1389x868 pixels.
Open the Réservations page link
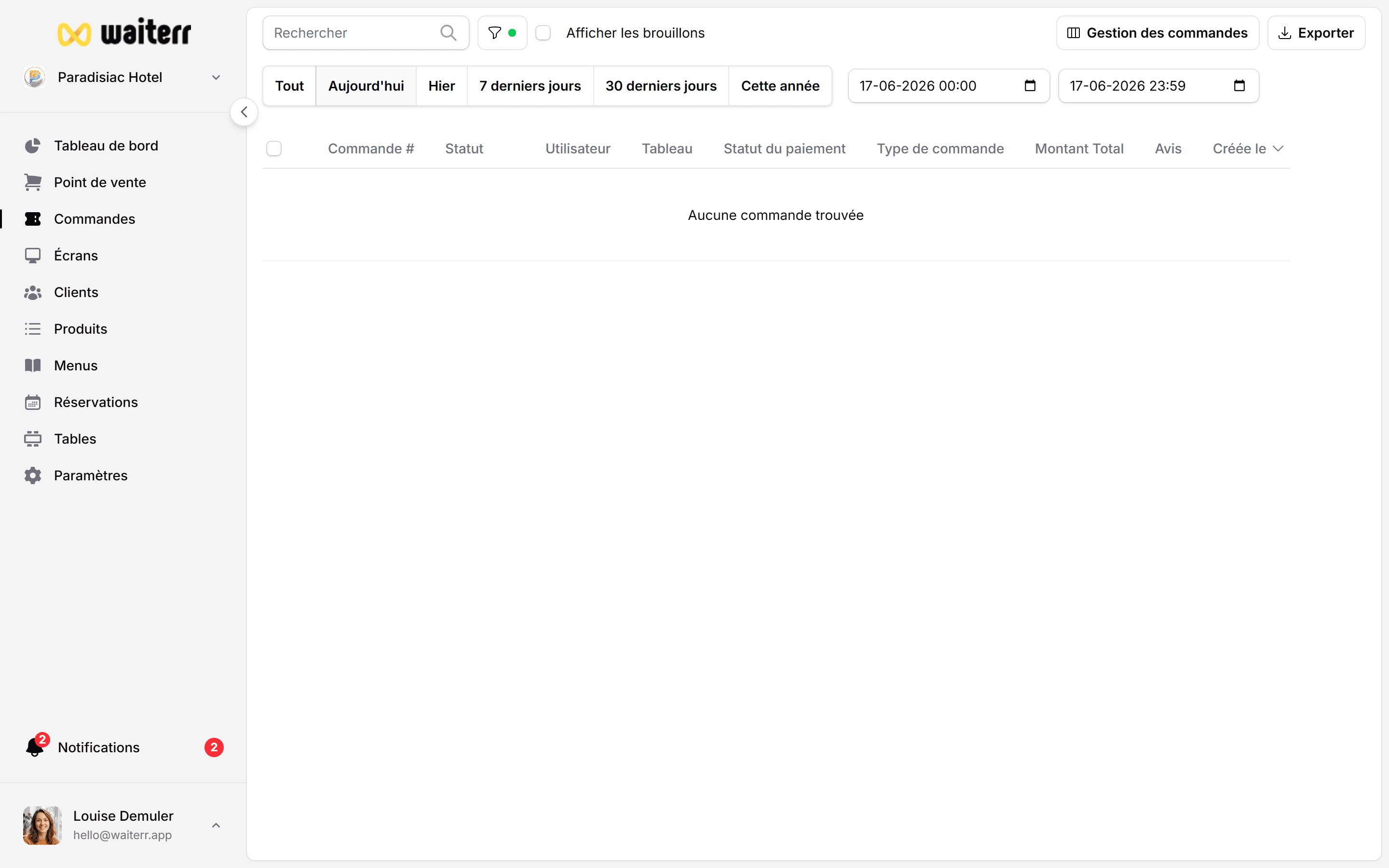[x=96, y=403]
